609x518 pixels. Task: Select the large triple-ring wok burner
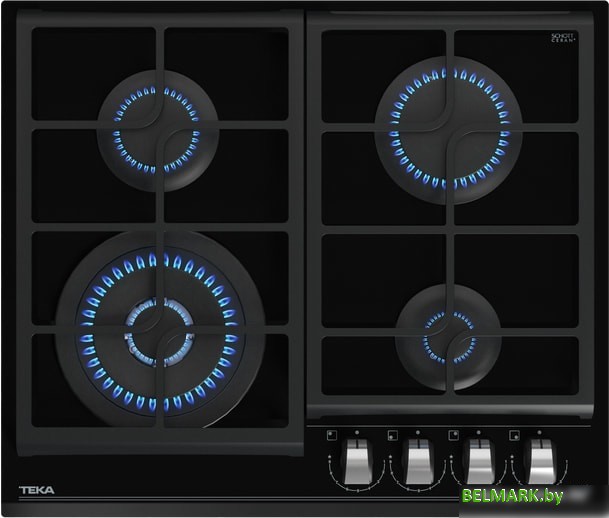click(158, 332)
